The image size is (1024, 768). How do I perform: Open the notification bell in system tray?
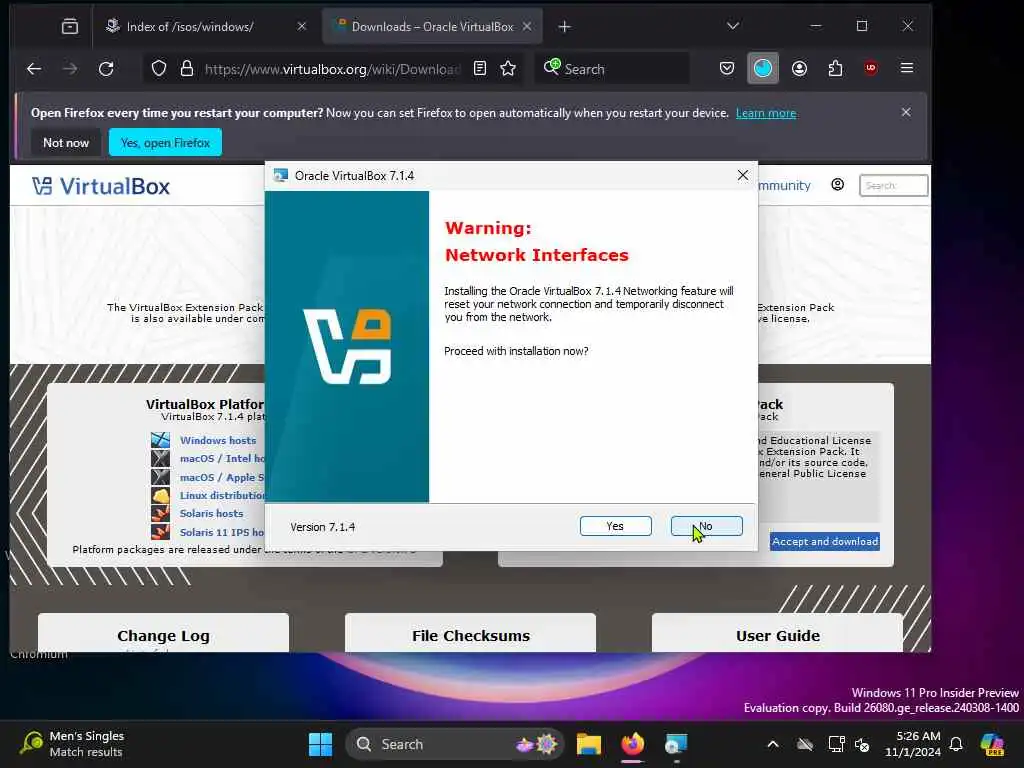[x=955, y=744]
